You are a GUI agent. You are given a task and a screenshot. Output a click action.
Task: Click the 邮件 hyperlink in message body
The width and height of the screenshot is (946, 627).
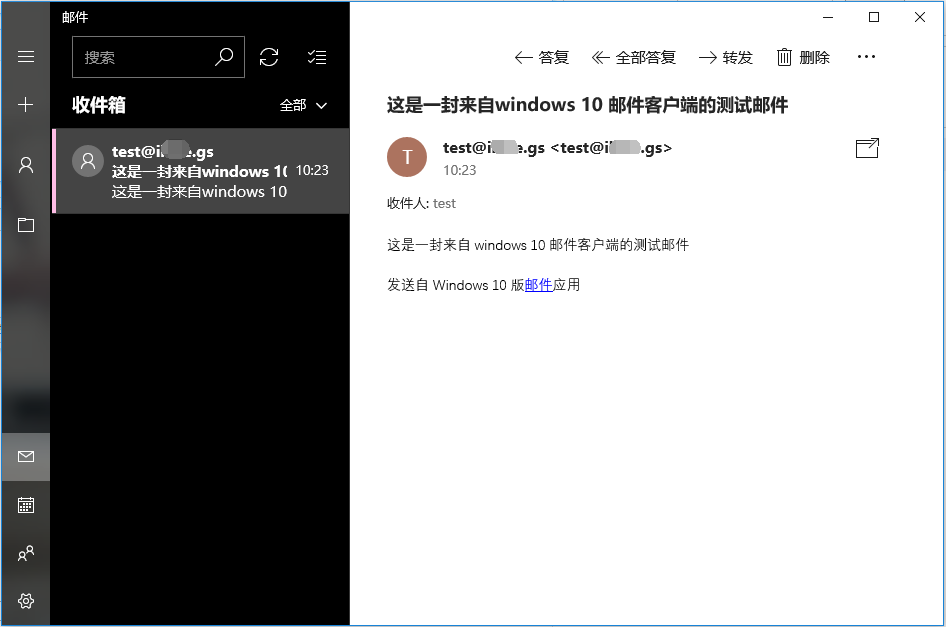538,285
